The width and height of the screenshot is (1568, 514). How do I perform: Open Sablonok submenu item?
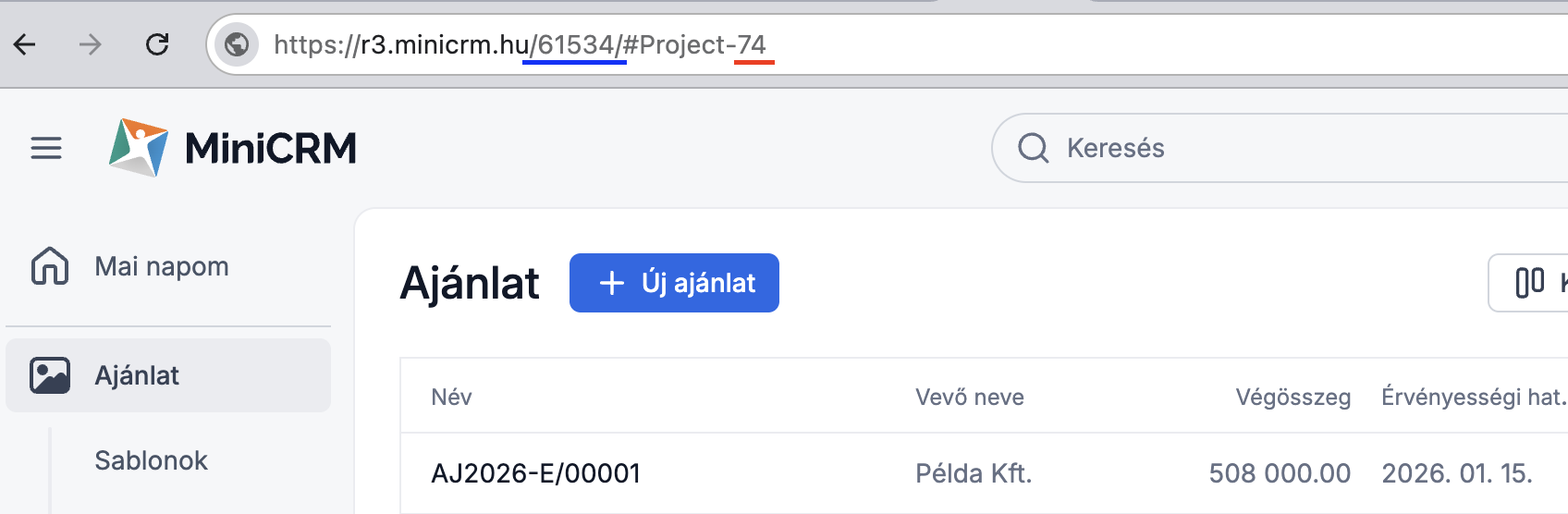[151, 460]
